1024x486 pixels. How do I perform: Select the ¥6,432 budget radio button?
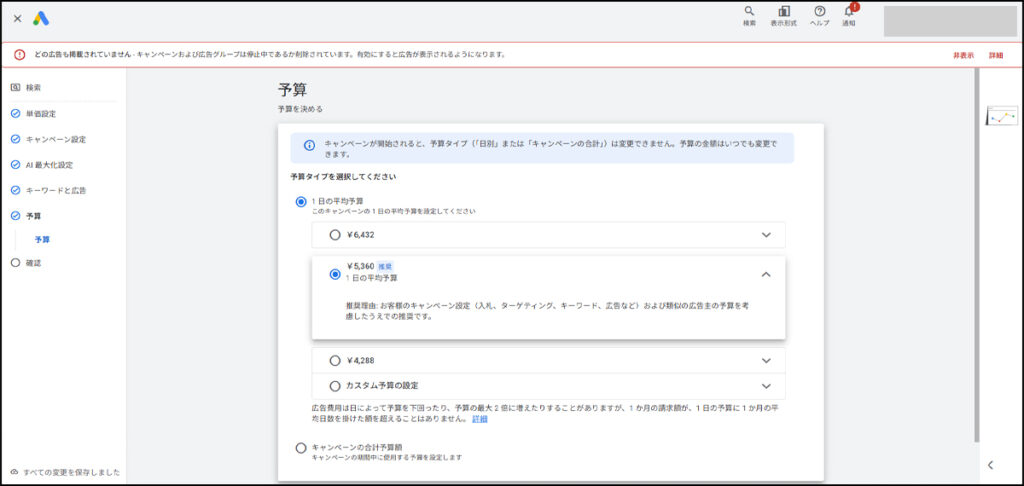[335, 235]
